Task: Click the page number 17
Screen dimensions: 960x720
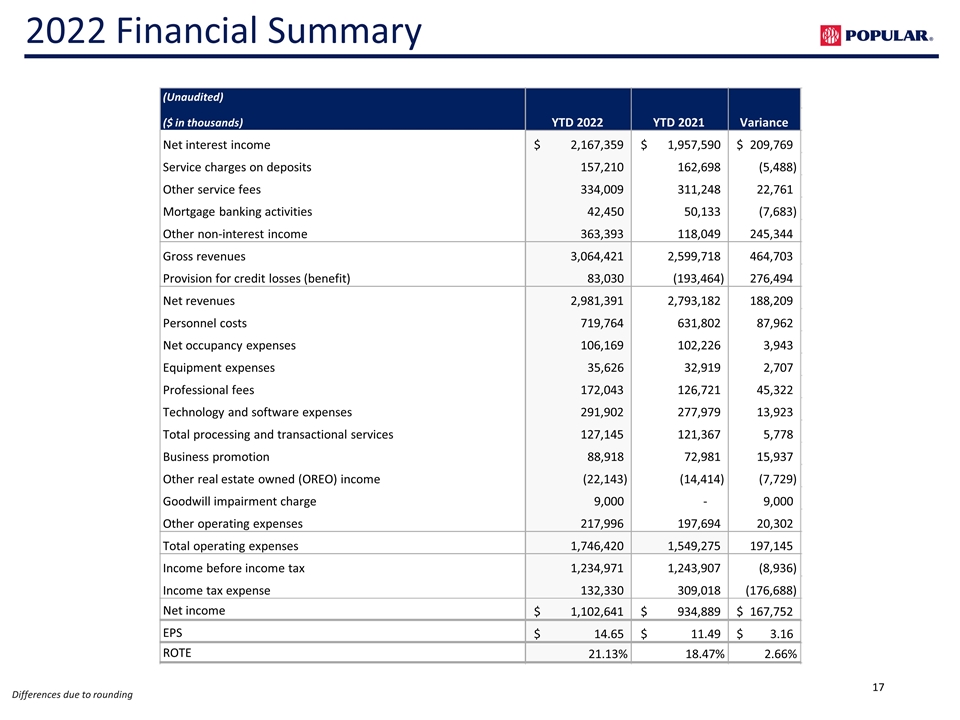Action: pyautogui.click(x=878, y=686)
